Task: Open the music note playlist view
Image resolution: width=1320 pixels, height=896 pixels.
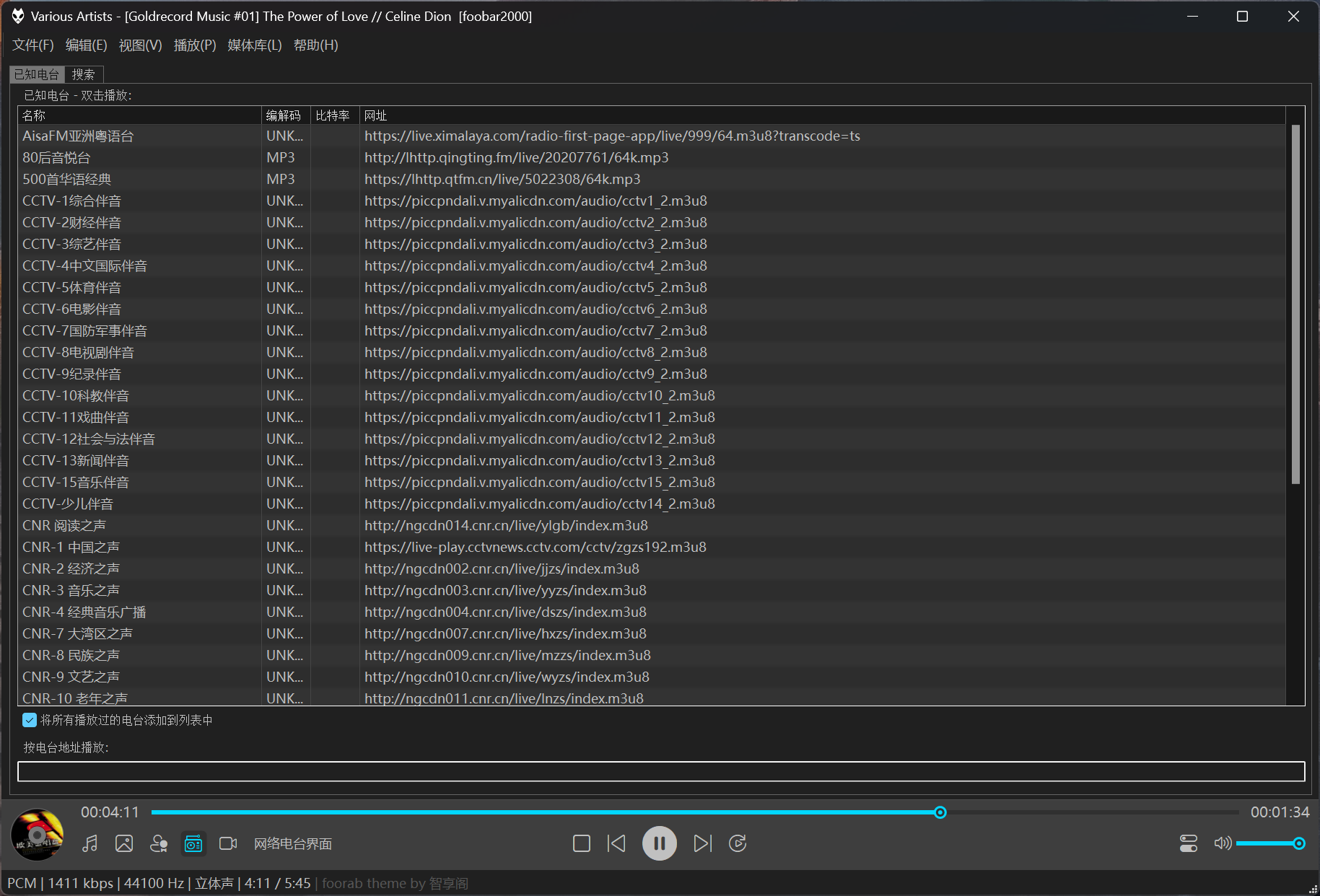Action: (89, 843)
